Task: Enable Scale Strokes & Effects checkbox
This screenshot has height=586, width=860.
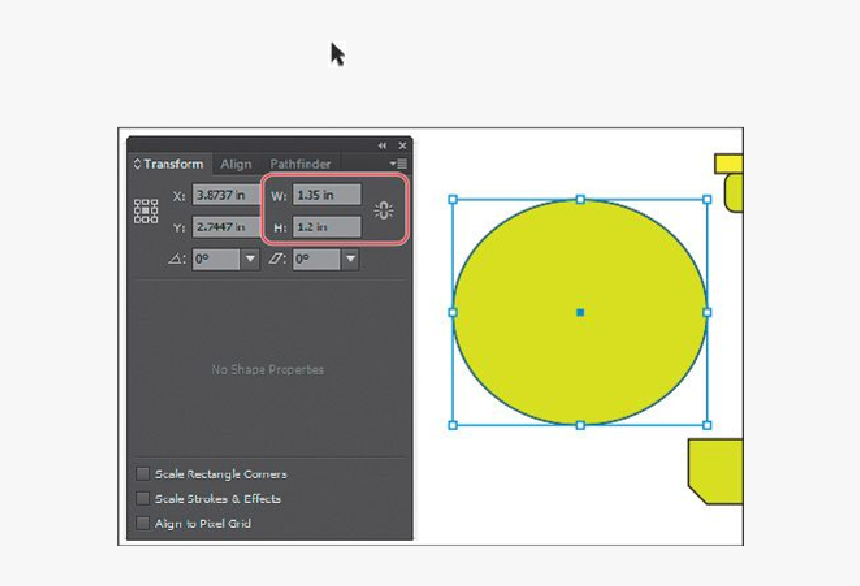Action: (143, 498)
